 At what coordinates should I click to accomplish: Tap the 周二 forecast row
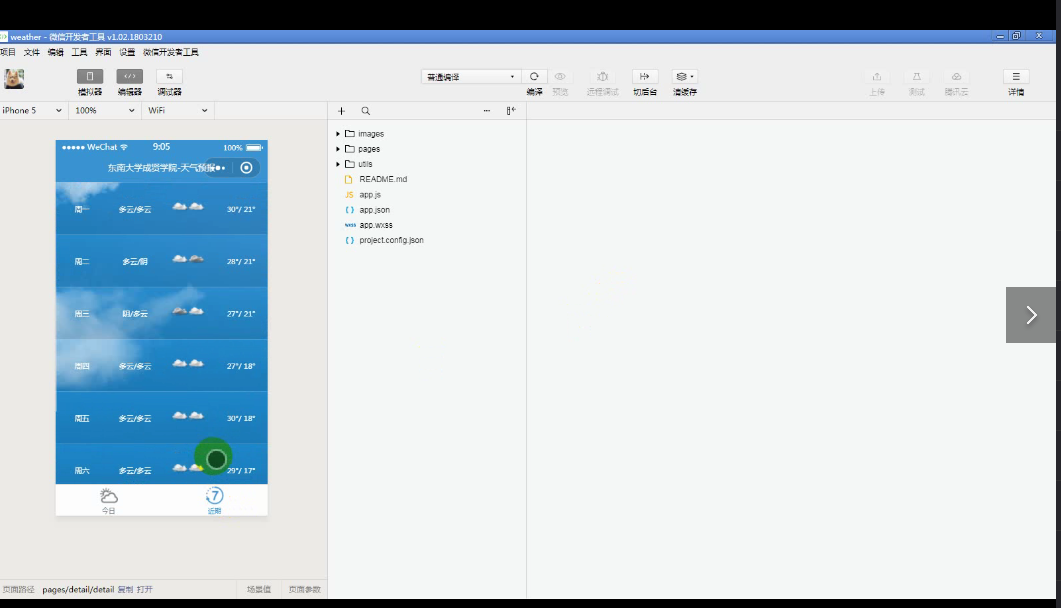[x=162, y=260]
